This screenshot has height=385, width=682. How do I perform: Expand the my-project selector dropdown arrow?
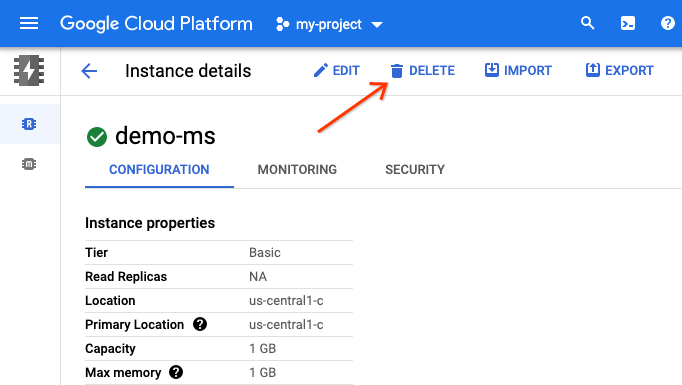(x=377, y=25)
